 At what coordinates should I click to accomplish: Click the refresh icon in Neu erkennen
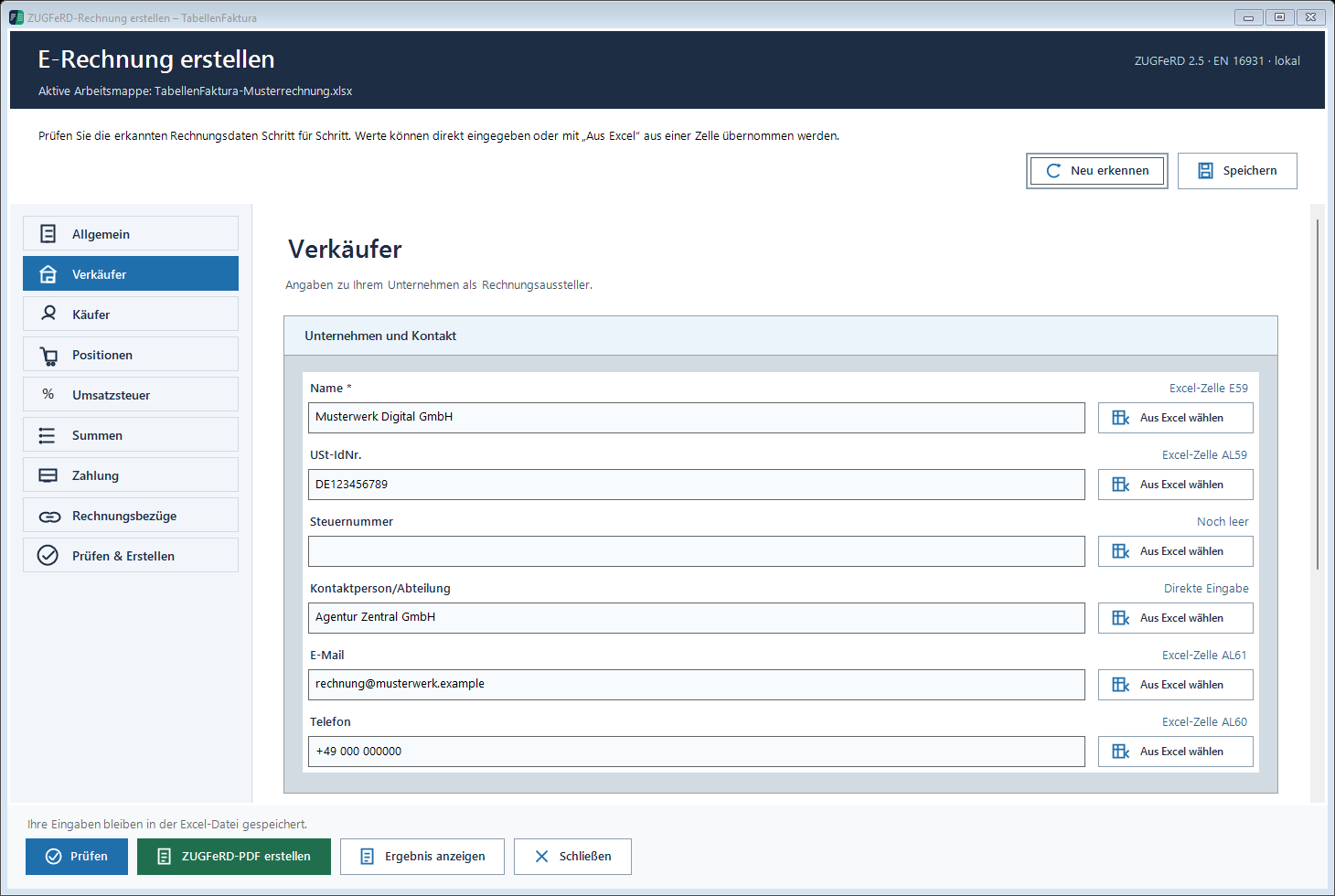1053,171
